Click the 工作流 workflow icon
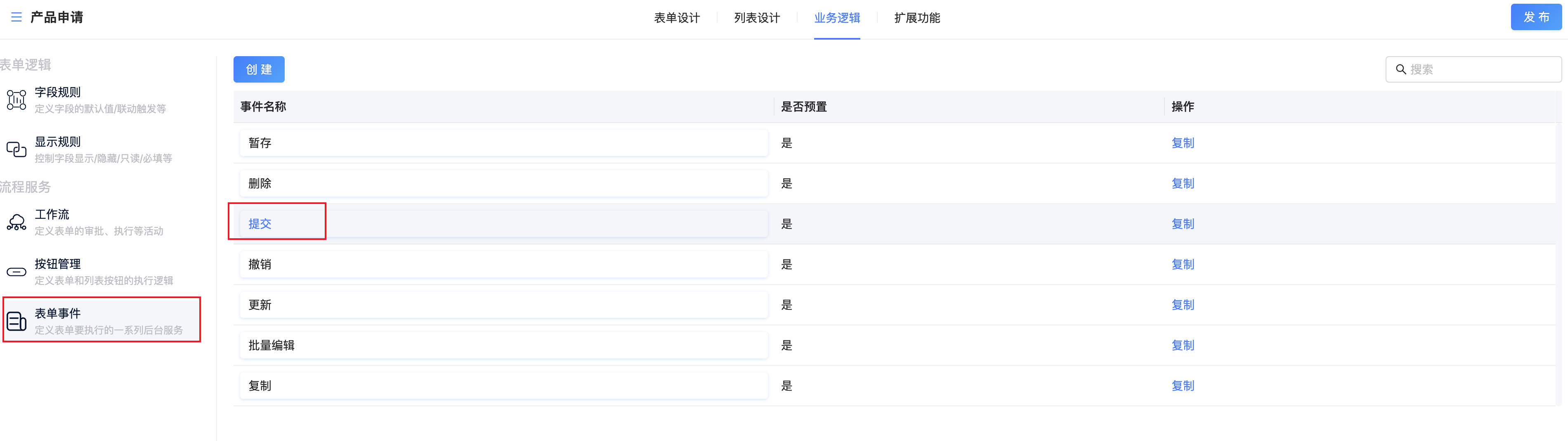 coord(17,222)
